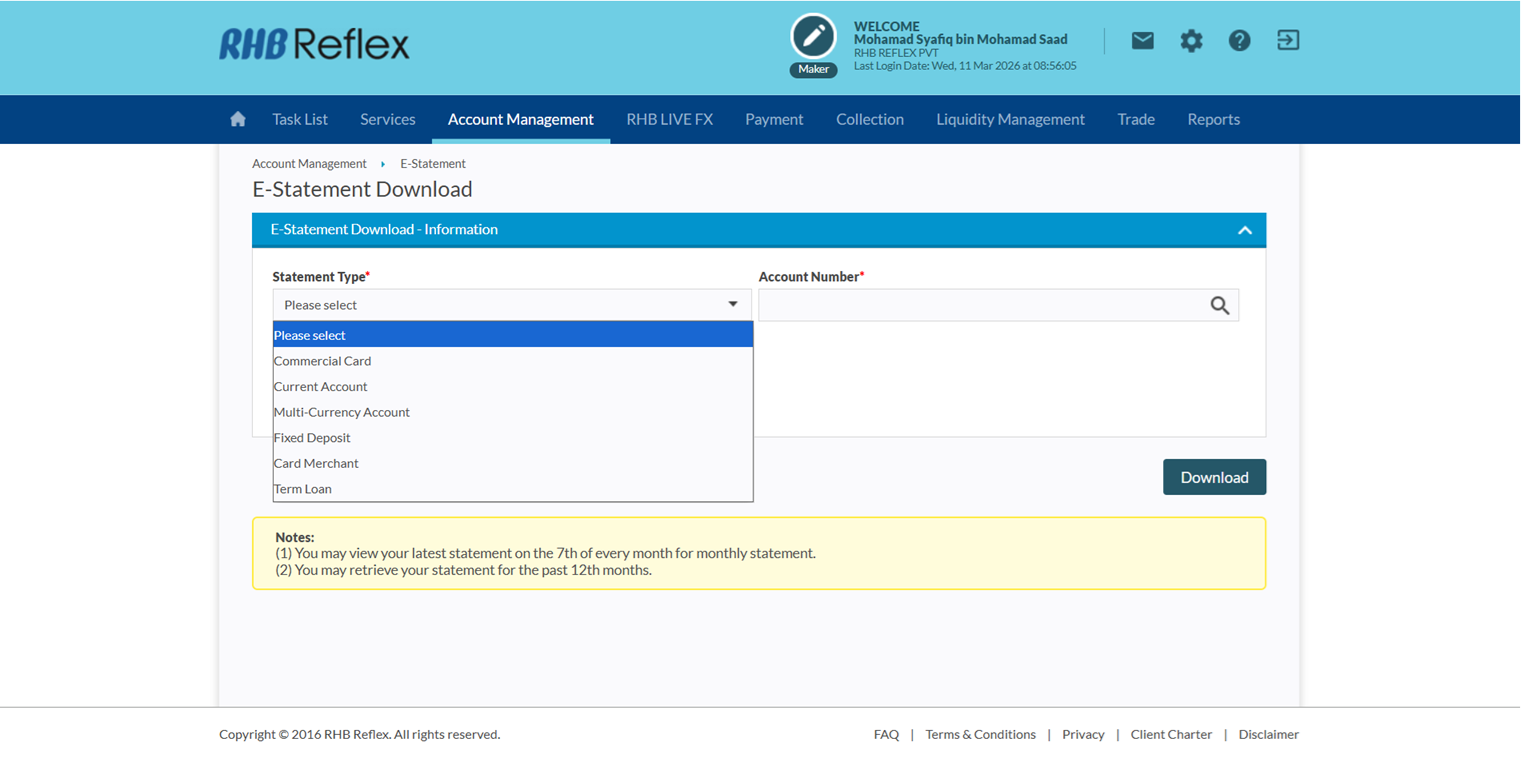Open the mail inbox envelope icon
The image size is (1523, 779).
1142,41
